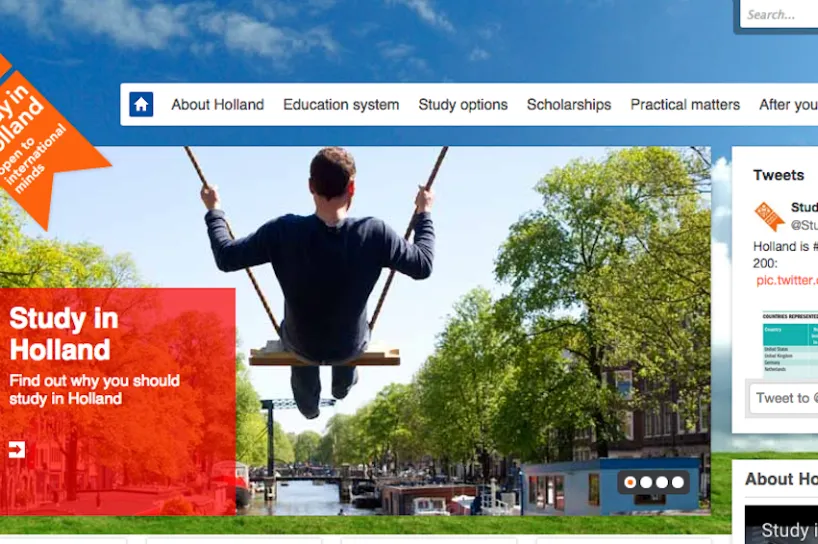The height and width of the screenshot is (544, 818).
Task: Click the Tweets widget heading
Action: (778, 175)
